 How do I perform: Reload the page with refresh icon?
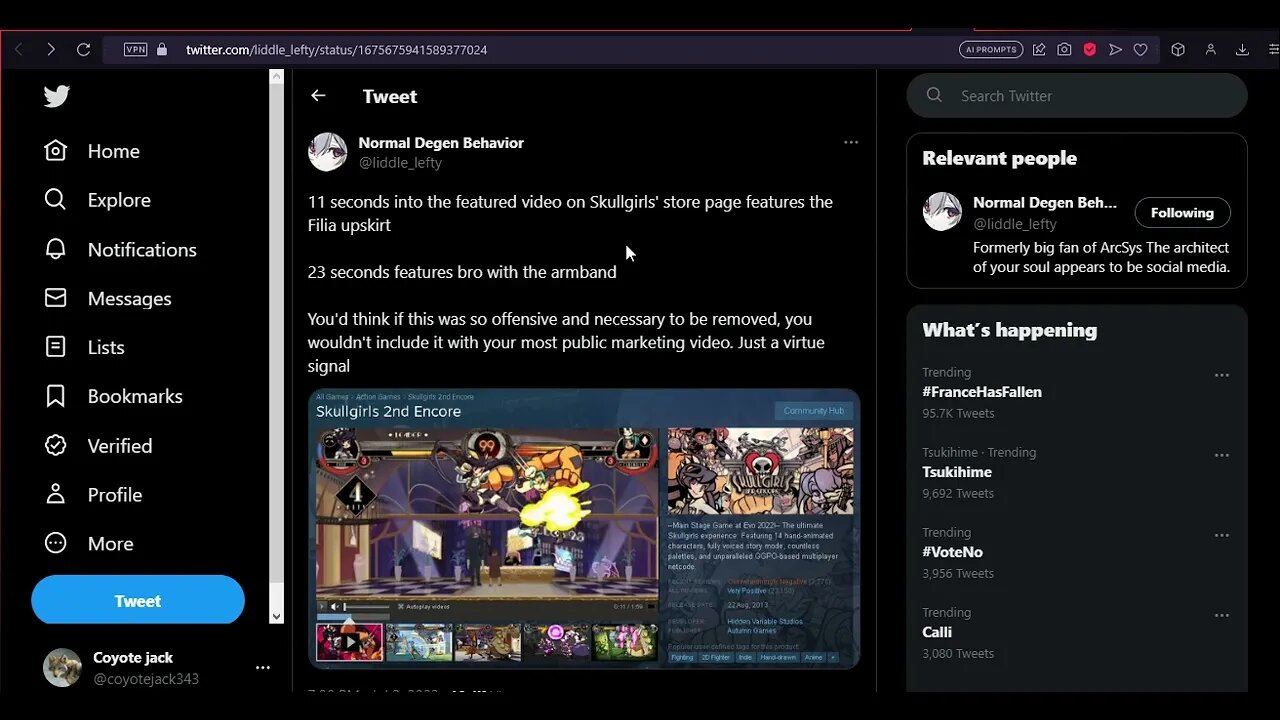(x=84, y=49)
